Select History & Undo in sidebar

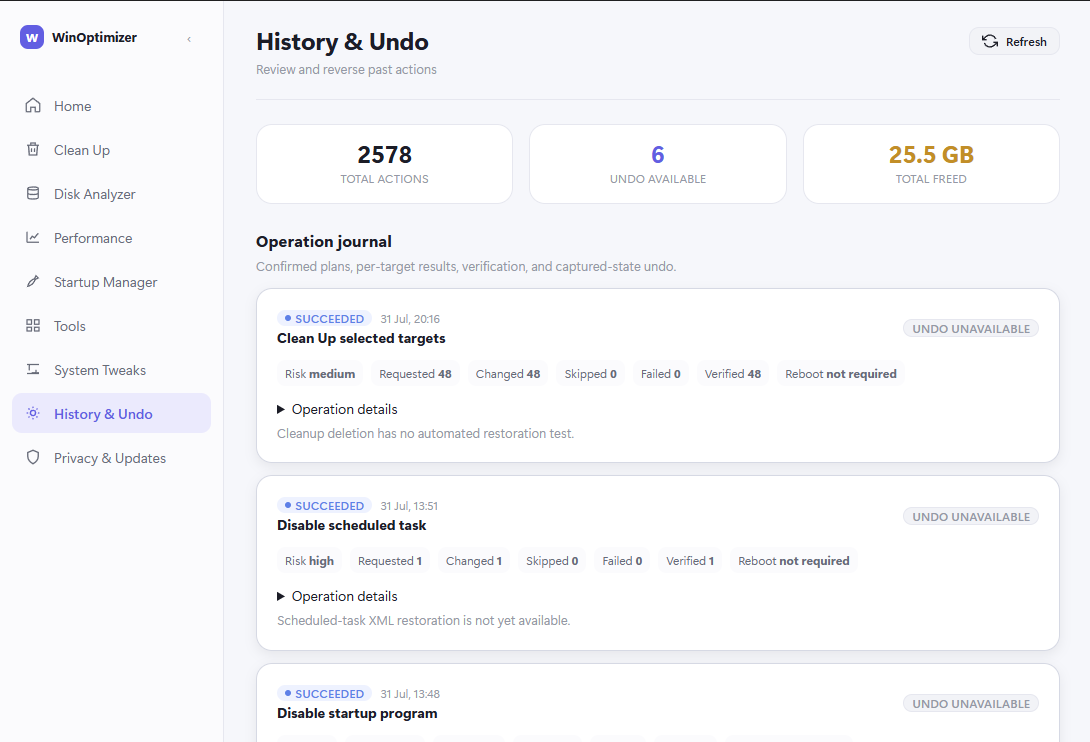[111, 413]
